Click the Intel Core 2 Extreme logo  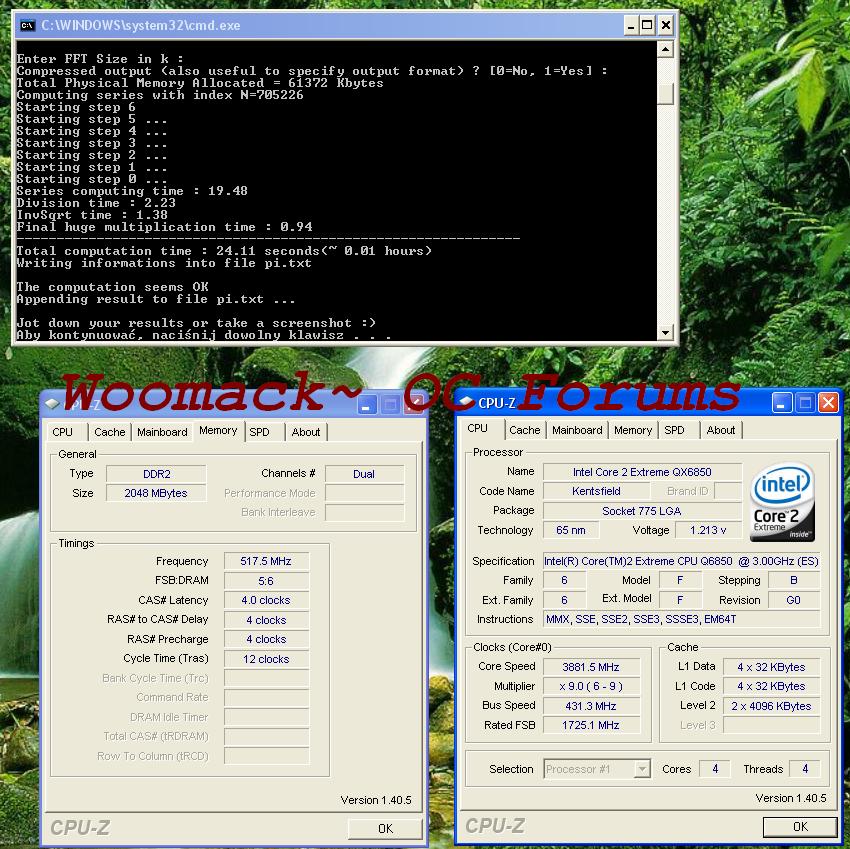tap(783, 501)
